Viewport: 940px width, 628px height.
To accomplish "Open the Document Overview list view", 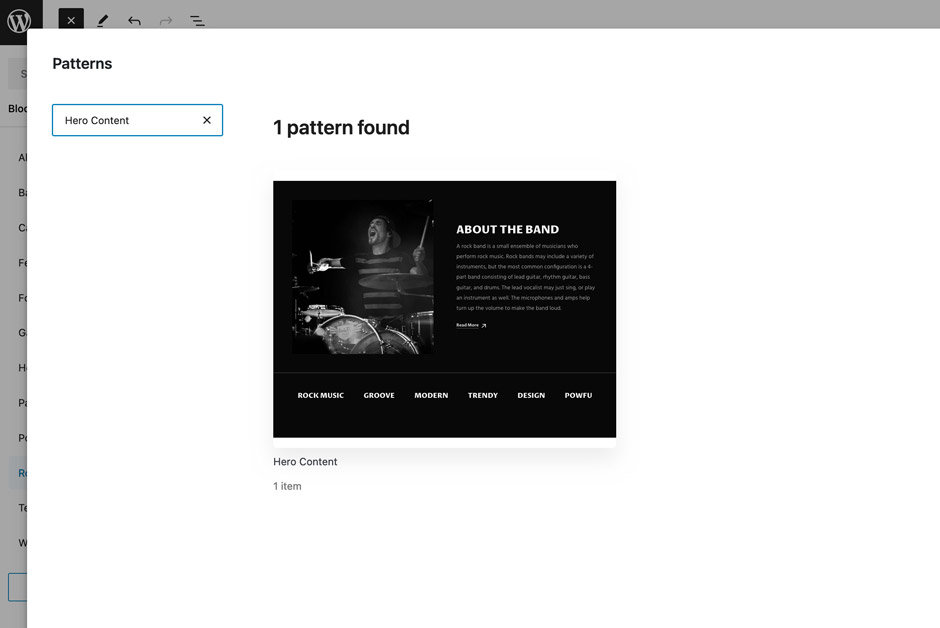I will (197, 20).
